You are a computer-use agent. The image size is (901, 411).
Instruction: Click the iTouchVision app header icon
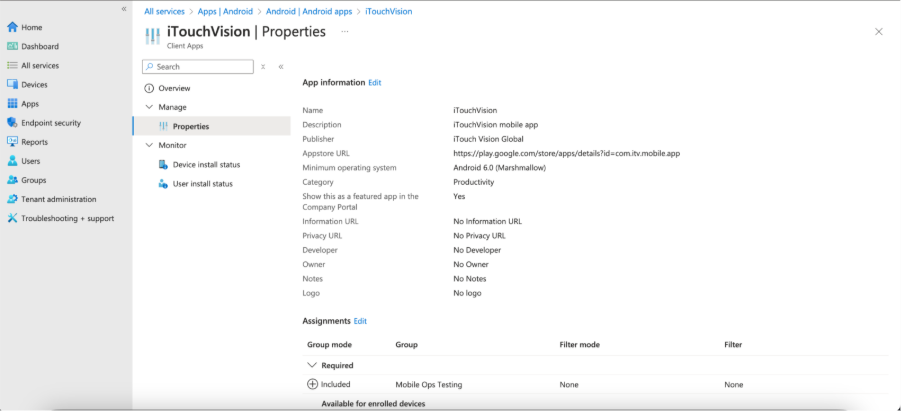click(152, 37)
